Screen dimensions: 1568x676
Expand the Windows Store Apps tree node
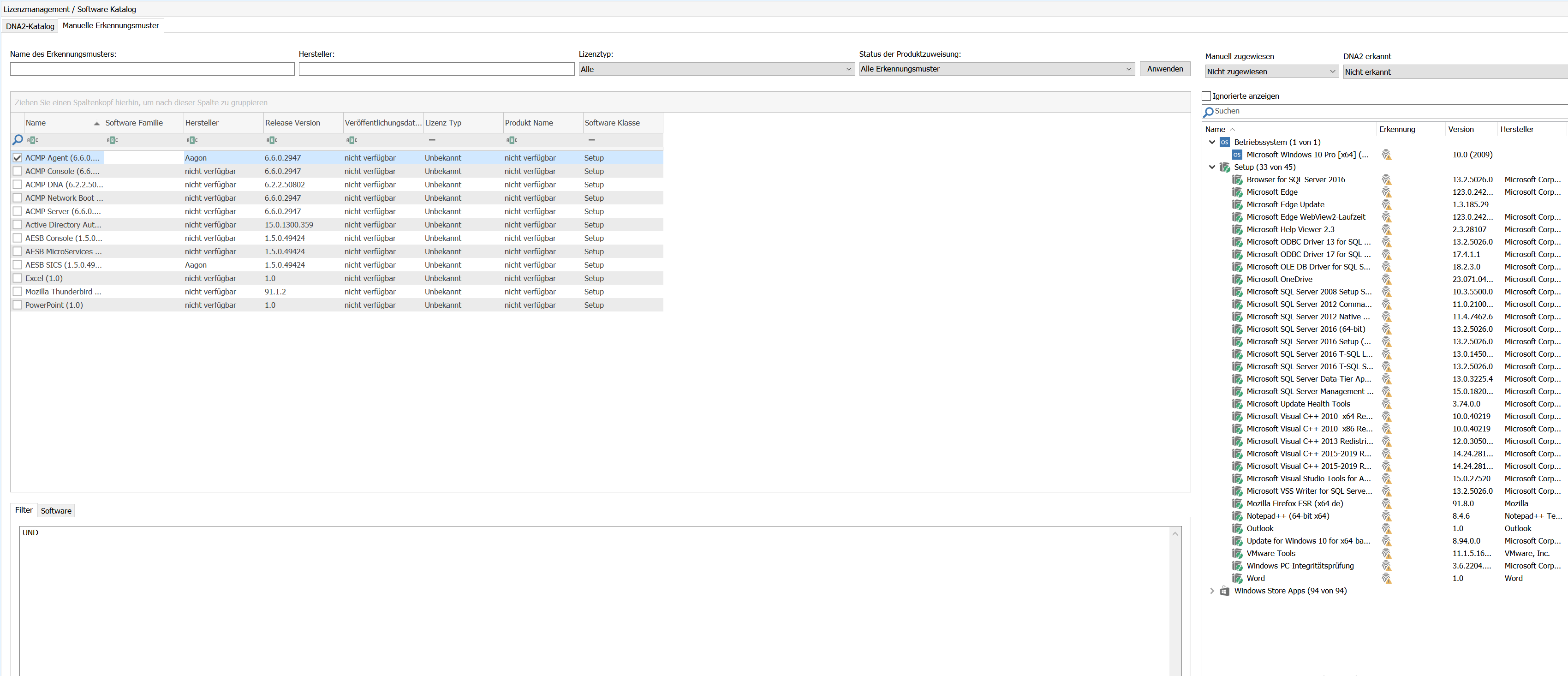(1211, 592)
